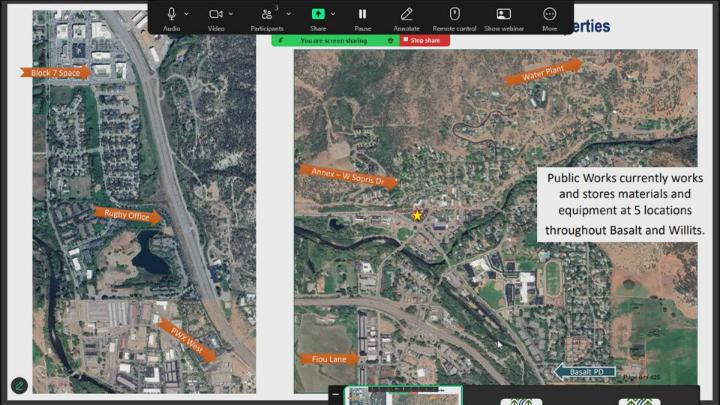
Task: Expand the Share options arrow
Action: [333, 14]
